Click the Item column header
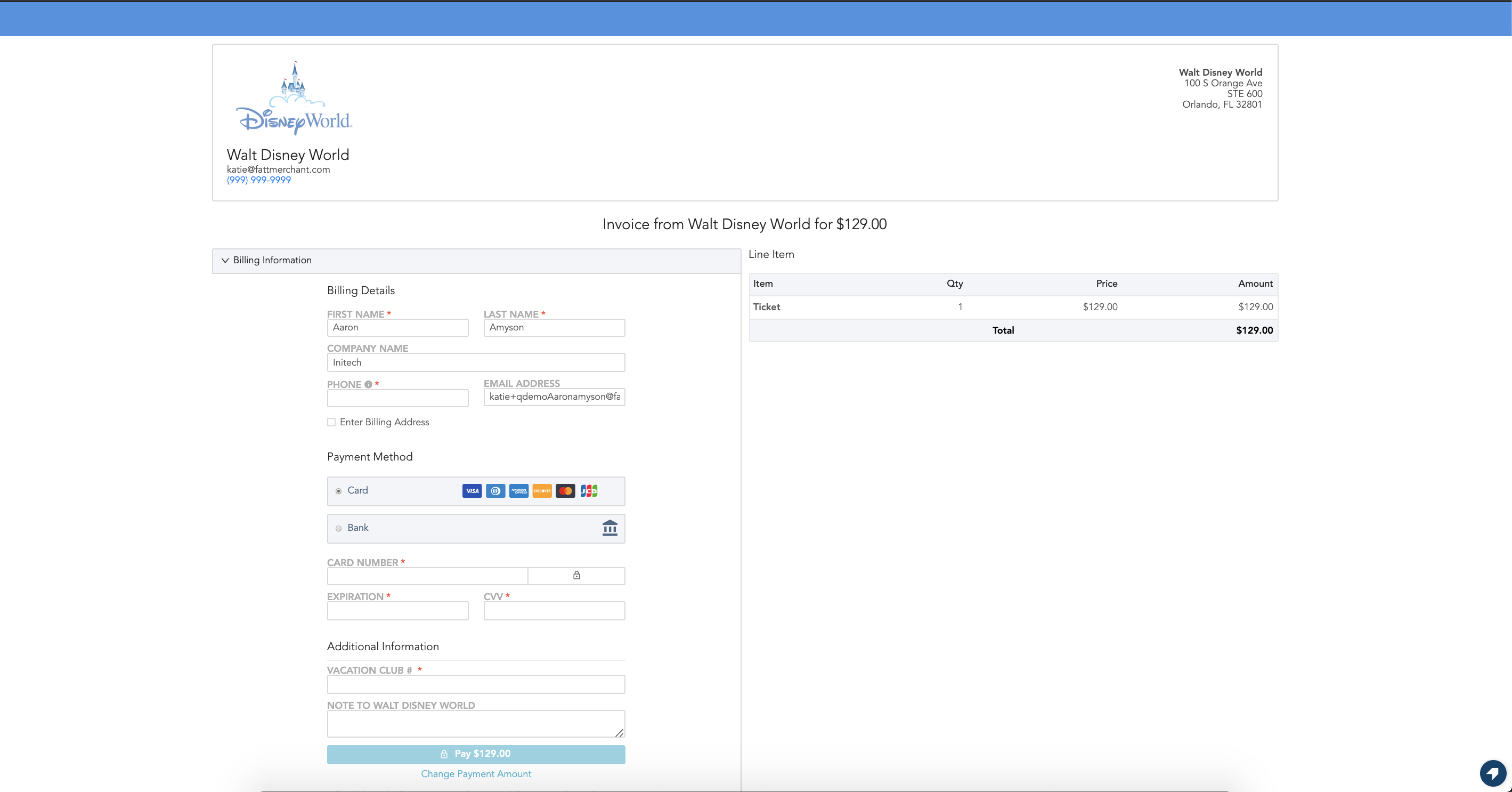This screenshot has width=1512, height=792. (763, 284)
